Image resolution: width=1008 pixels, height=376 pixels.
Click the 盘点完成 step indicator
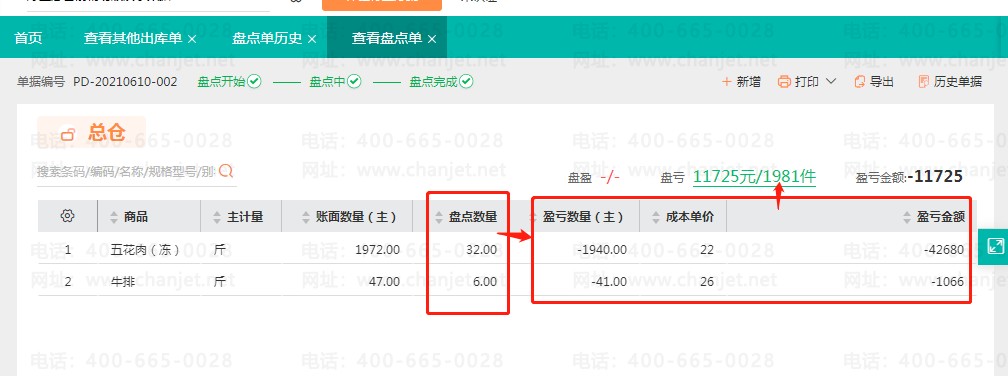pyautogui.click(x=441, y=82)
